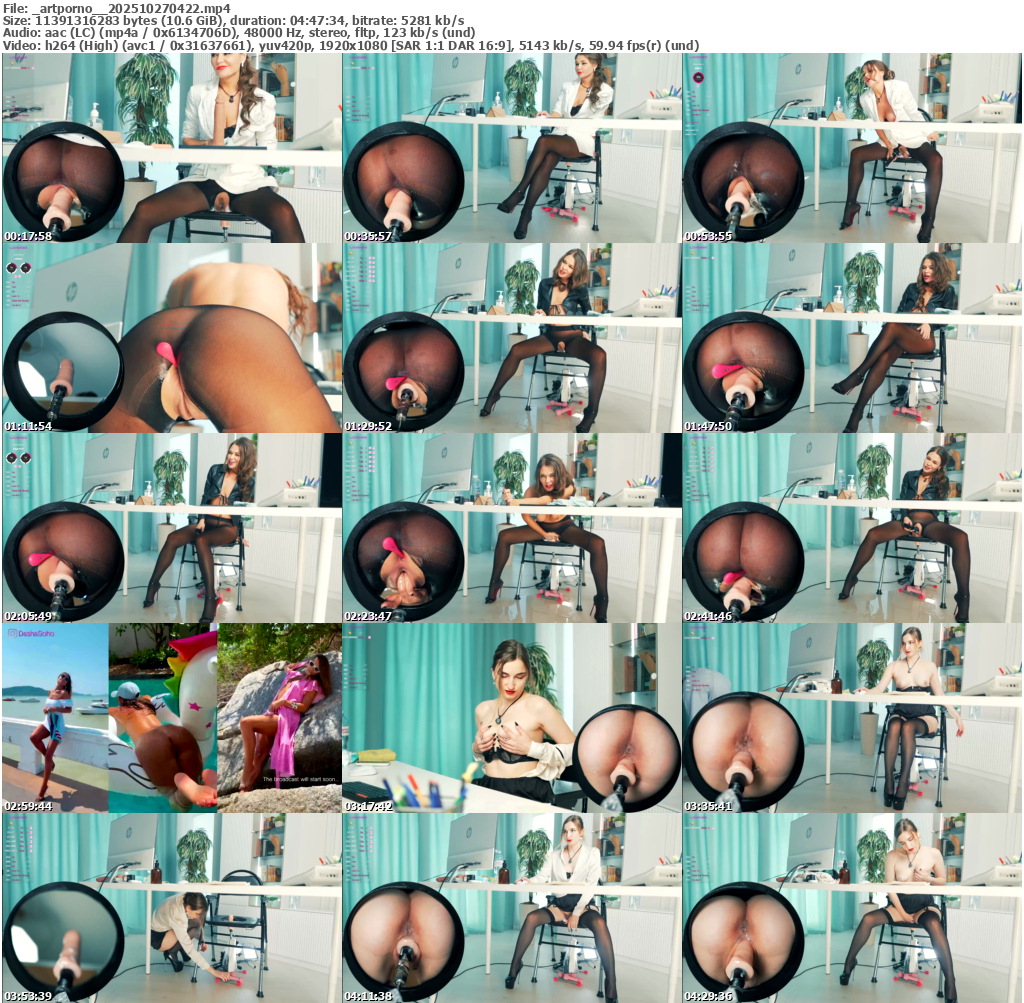This screenshot has height=1003, width=1024.
Task: Select the thumbnail at 01:29:52
Action: (512, 338)
